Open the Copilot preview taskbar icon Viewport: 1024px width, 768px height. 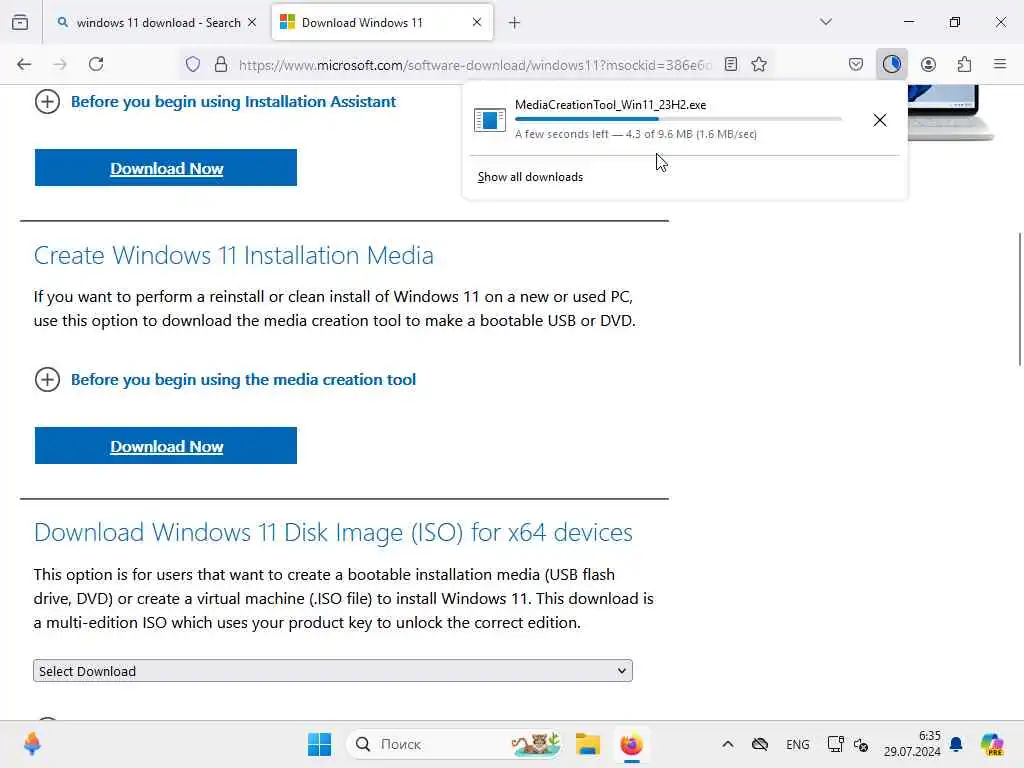(992, 744)
